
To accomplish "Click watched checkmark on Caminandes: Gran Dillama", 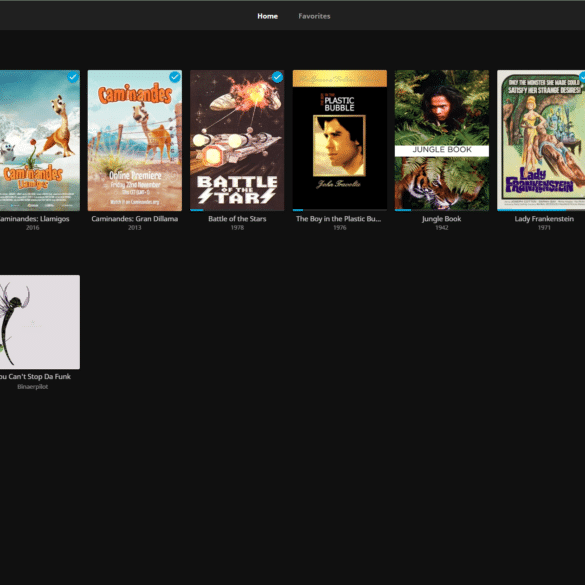I will 175,77.
